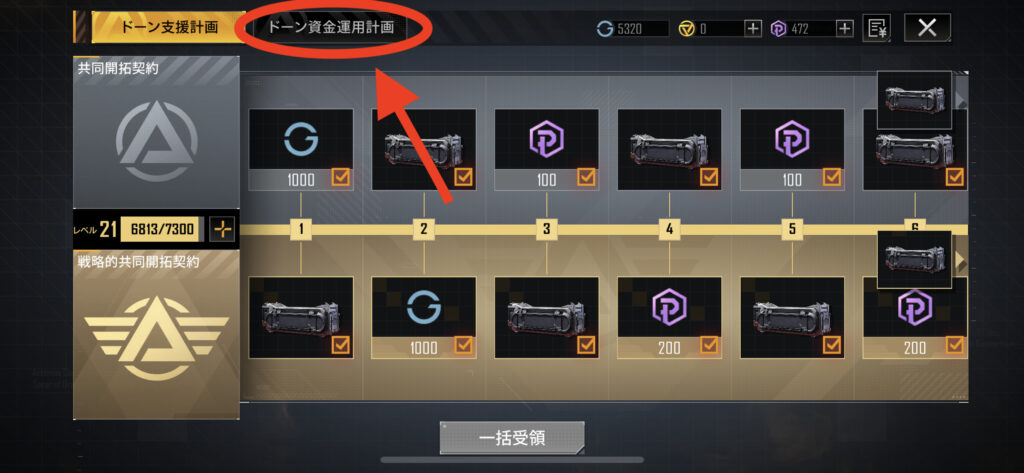Tap the gold winged strategic contract emblem
Screen dimensions: 1024x473
(x=156, y=338)
